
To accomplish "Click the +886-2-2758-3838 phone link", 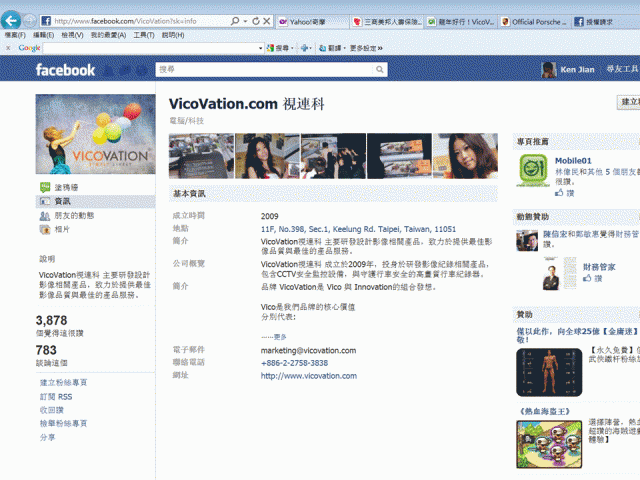I will pos(294,363).
